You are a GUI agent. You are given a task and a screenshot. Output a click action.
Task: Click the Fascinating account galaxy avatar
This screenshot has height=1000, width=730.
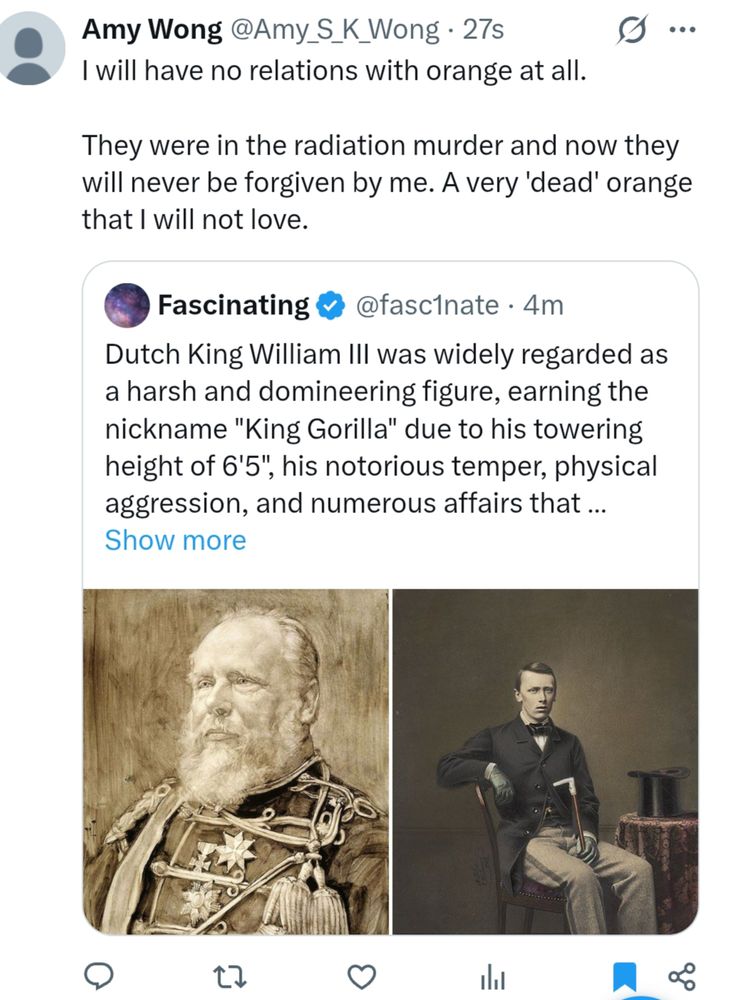point(128,305)
